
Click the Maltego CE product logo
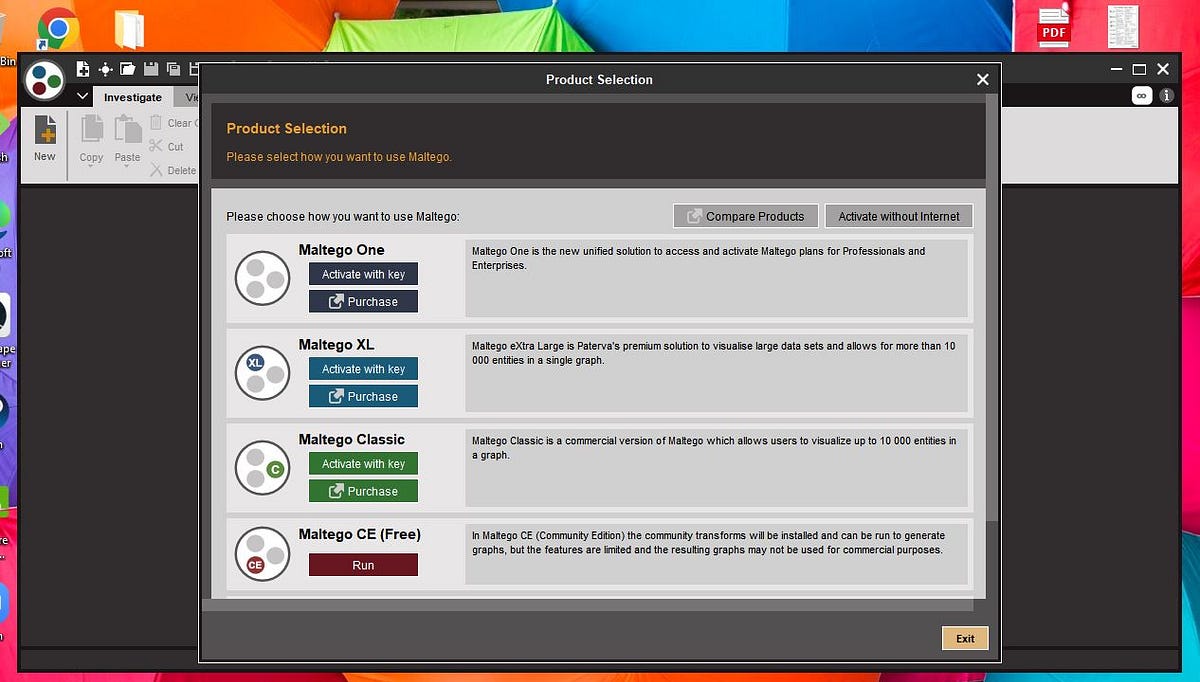pyautogui.click(x=262, y=553)
